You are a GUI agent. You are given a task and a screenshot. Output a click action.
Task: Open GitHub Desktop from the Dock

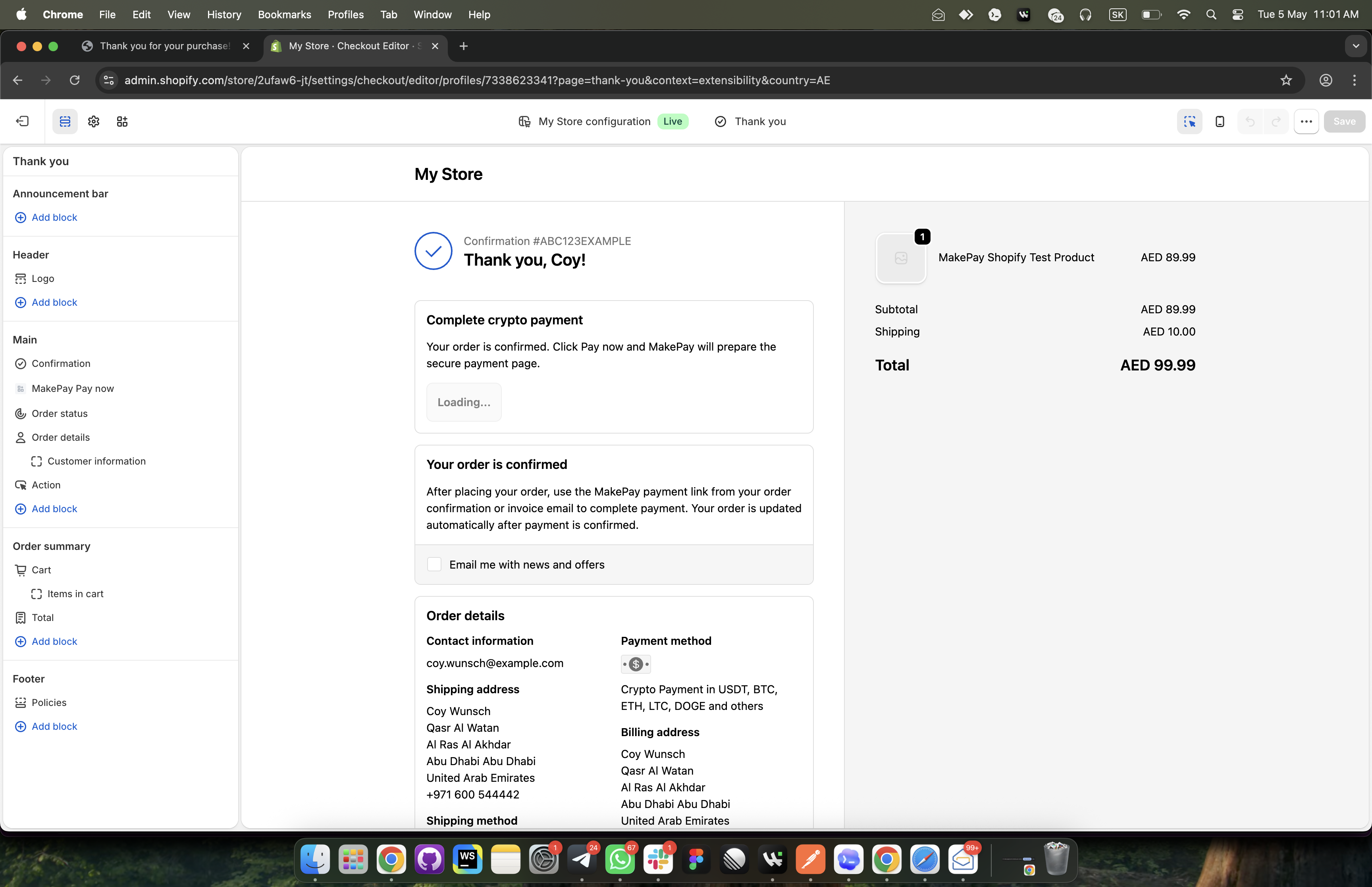pyautogui.click(x=430, y=859)
